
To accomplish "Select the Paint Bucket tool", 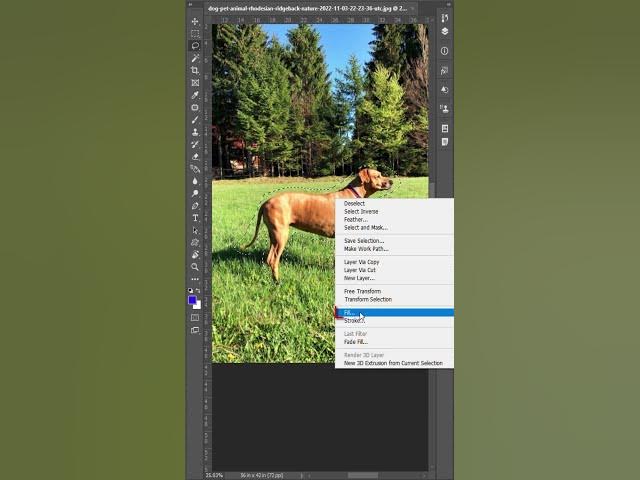I will click(x=195, y=169).
